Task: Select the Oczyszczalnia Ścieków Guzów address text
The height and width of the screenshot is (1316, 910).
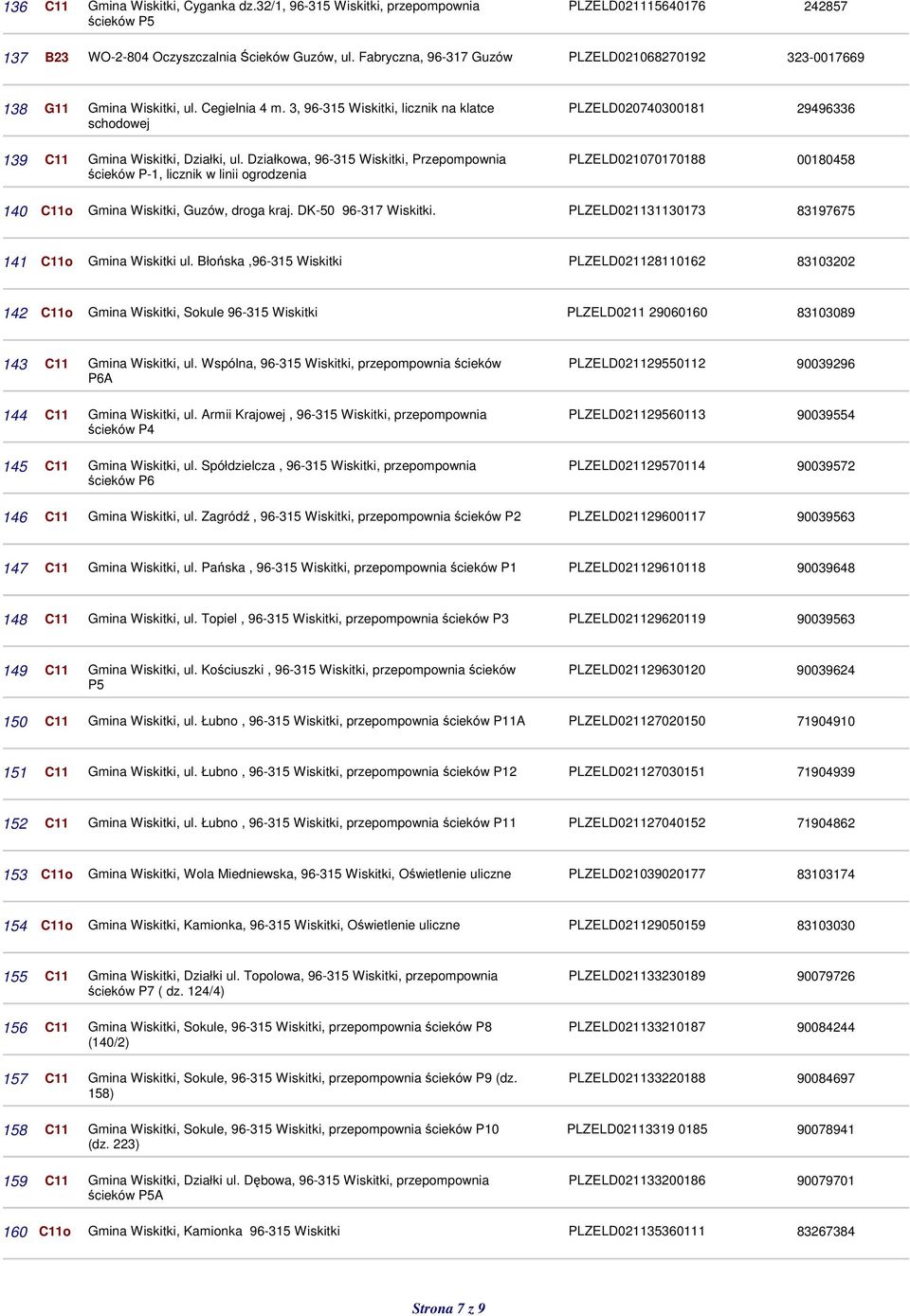Action: 300,57
